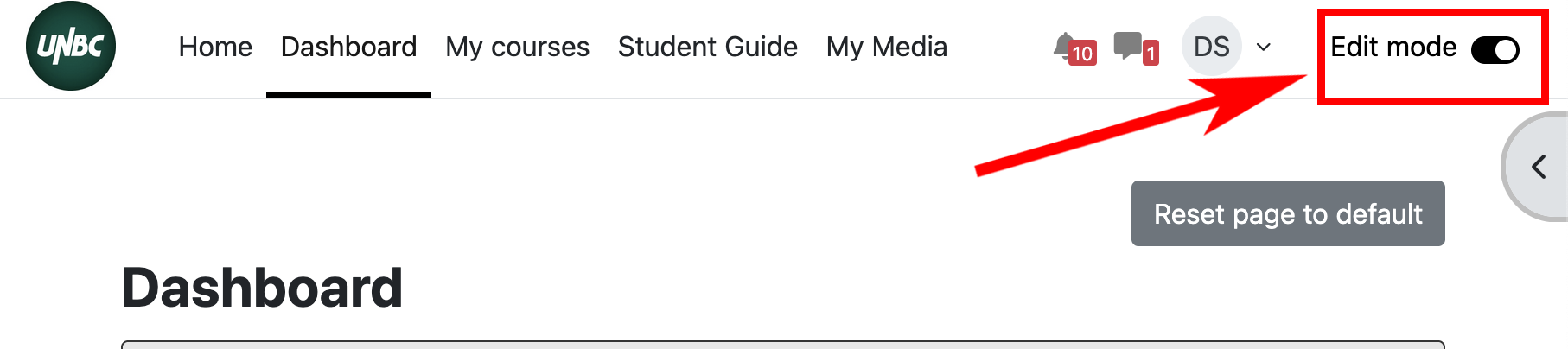Click the UNBC logo

[x=71, y=47]
